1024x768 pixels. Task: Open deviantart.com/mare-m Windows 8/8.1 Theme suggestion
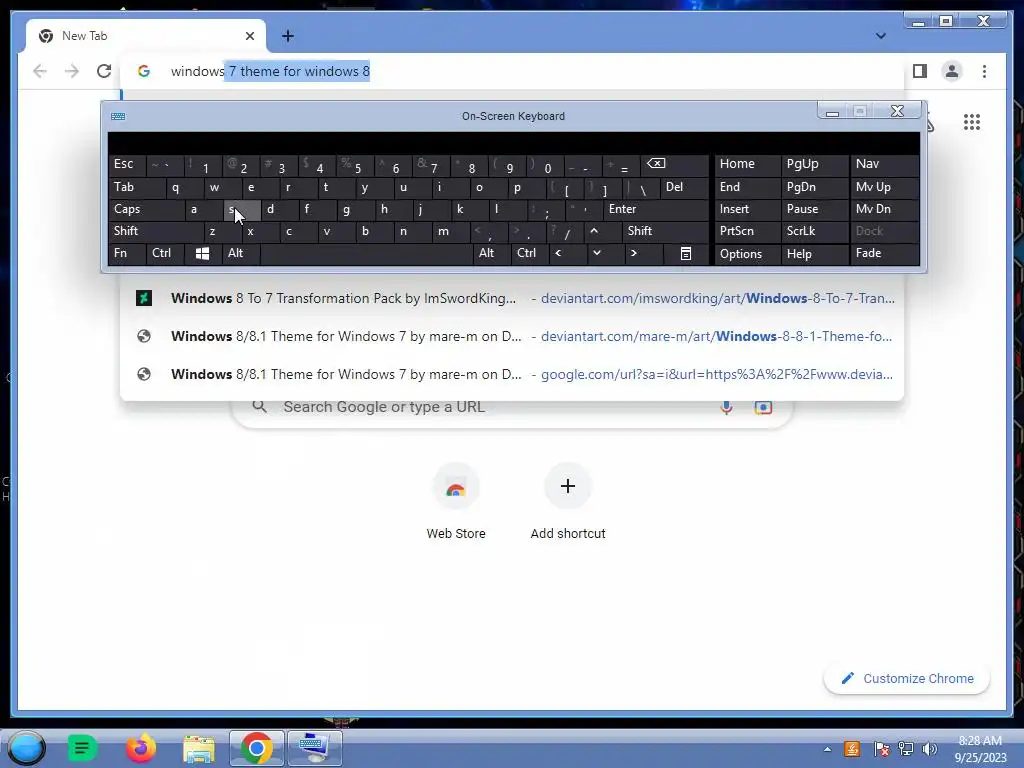click(x=512, y=336)
